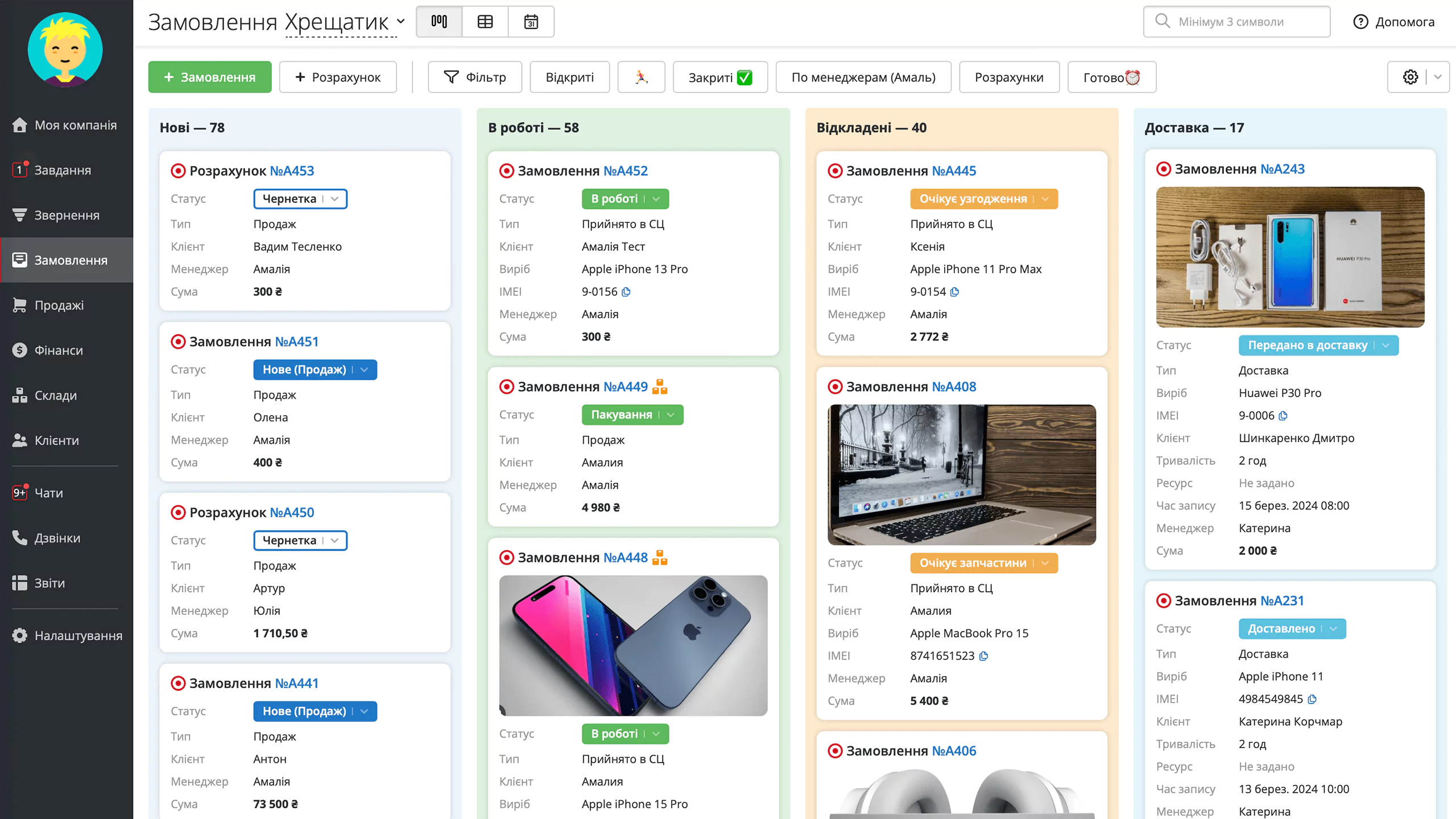The width and height of the screenshot is (1456, 819).
Task: Open Звіти section
Action: (x=67, y=583)
